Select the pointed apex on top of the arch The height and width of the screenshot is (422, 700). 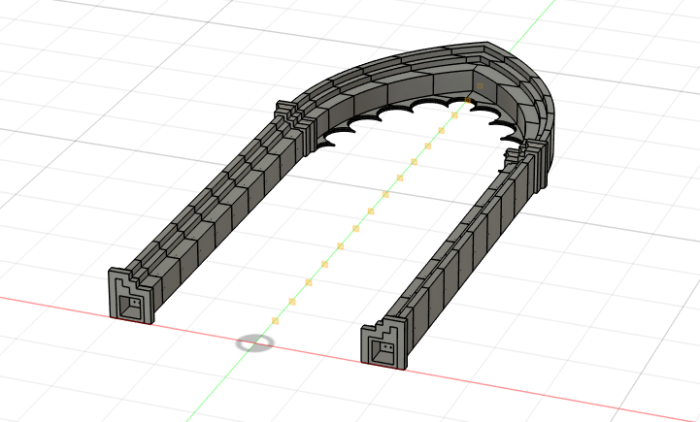point(487,44)
